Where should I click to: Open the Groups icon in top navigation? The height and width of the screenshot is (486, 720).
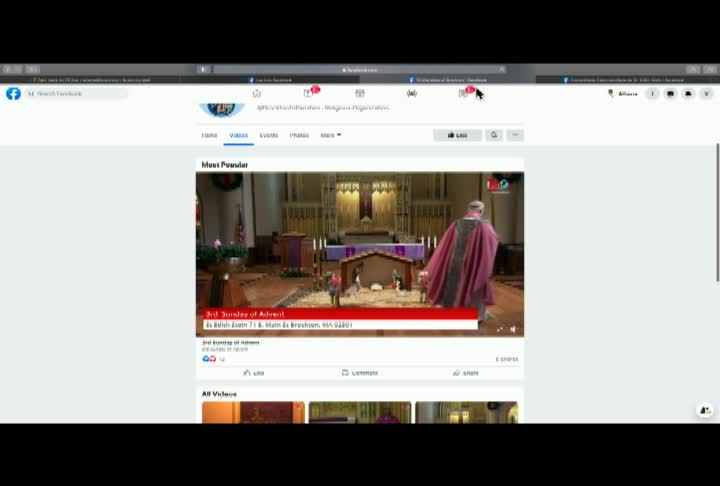pyautogui.click(x=412, y=94)
